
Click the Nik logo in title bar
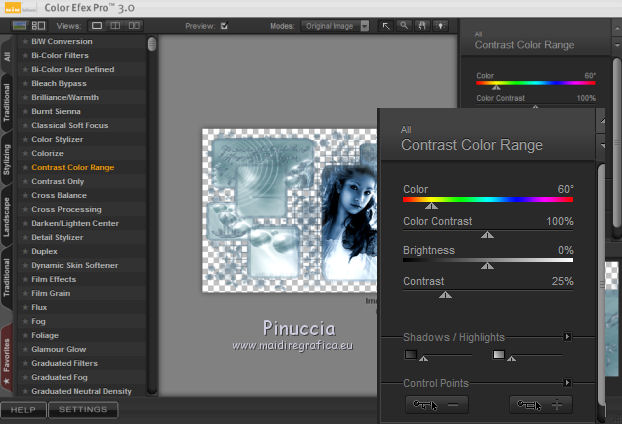[13, 8]
